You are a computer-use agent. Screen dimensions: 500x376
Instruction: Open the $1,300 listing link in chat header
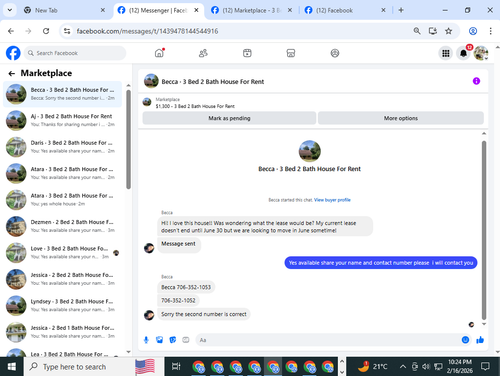(x=195, y=106)
